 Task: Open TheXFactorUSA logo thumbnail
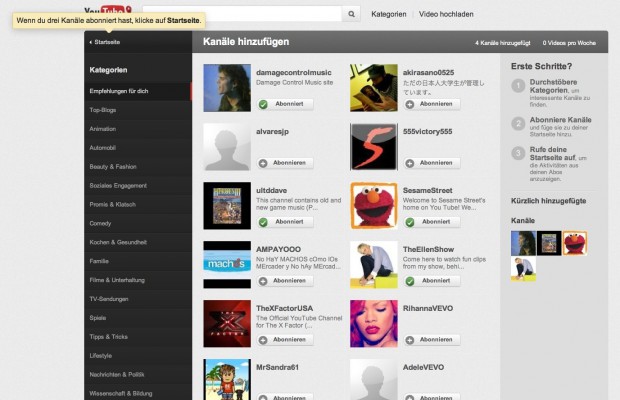pyautogui.click(x=227, y=323)
